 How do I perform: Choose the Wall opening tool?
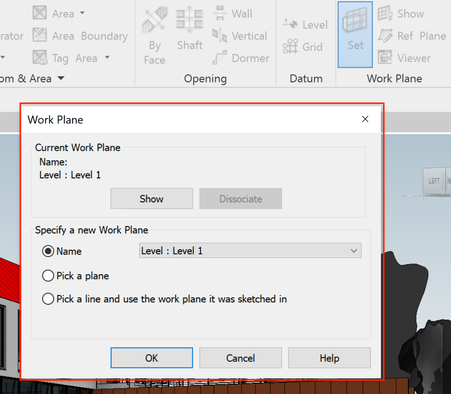click(233, 13)
